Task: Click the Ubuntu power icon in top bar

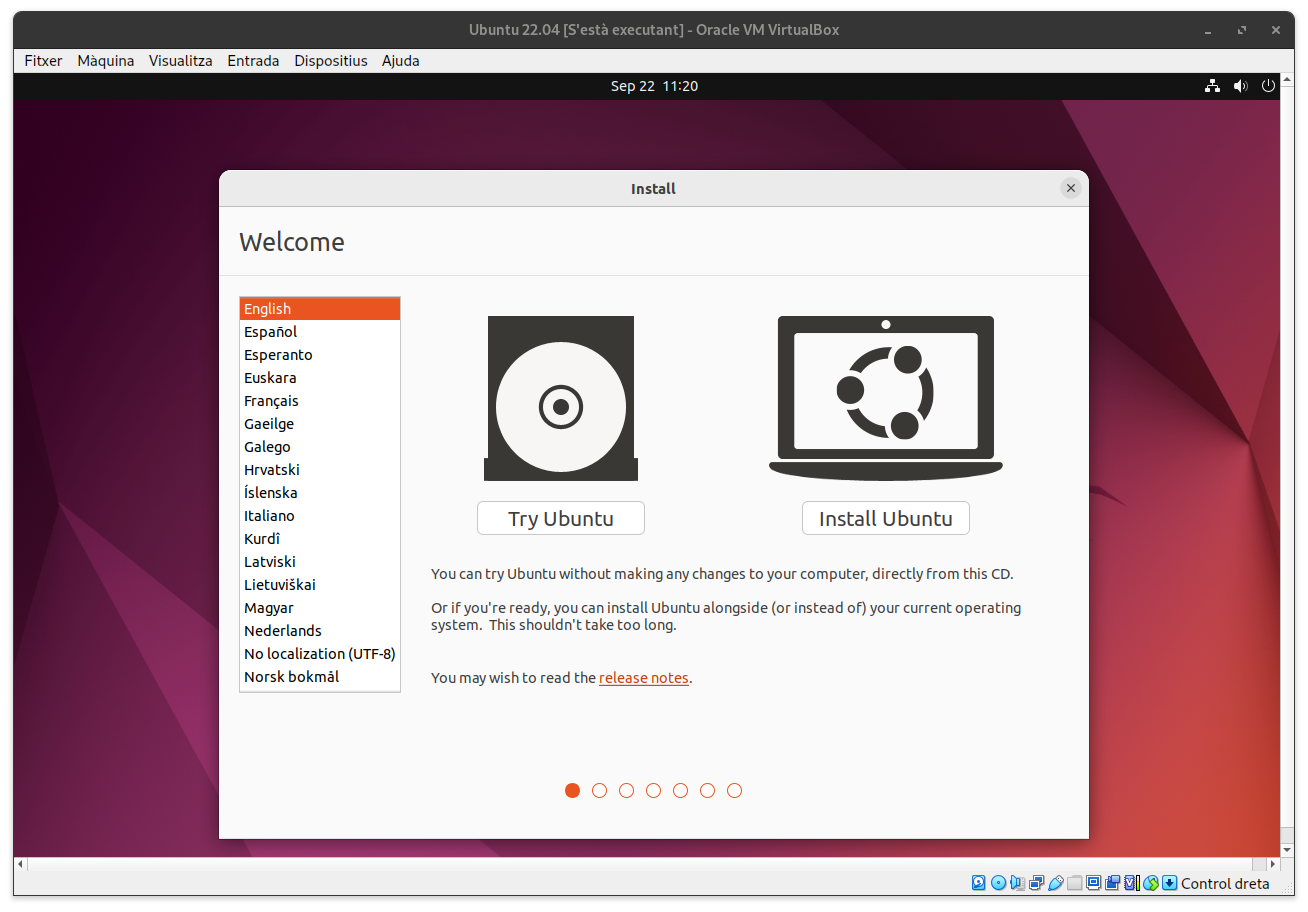Action: click(x=1268, y=86)
